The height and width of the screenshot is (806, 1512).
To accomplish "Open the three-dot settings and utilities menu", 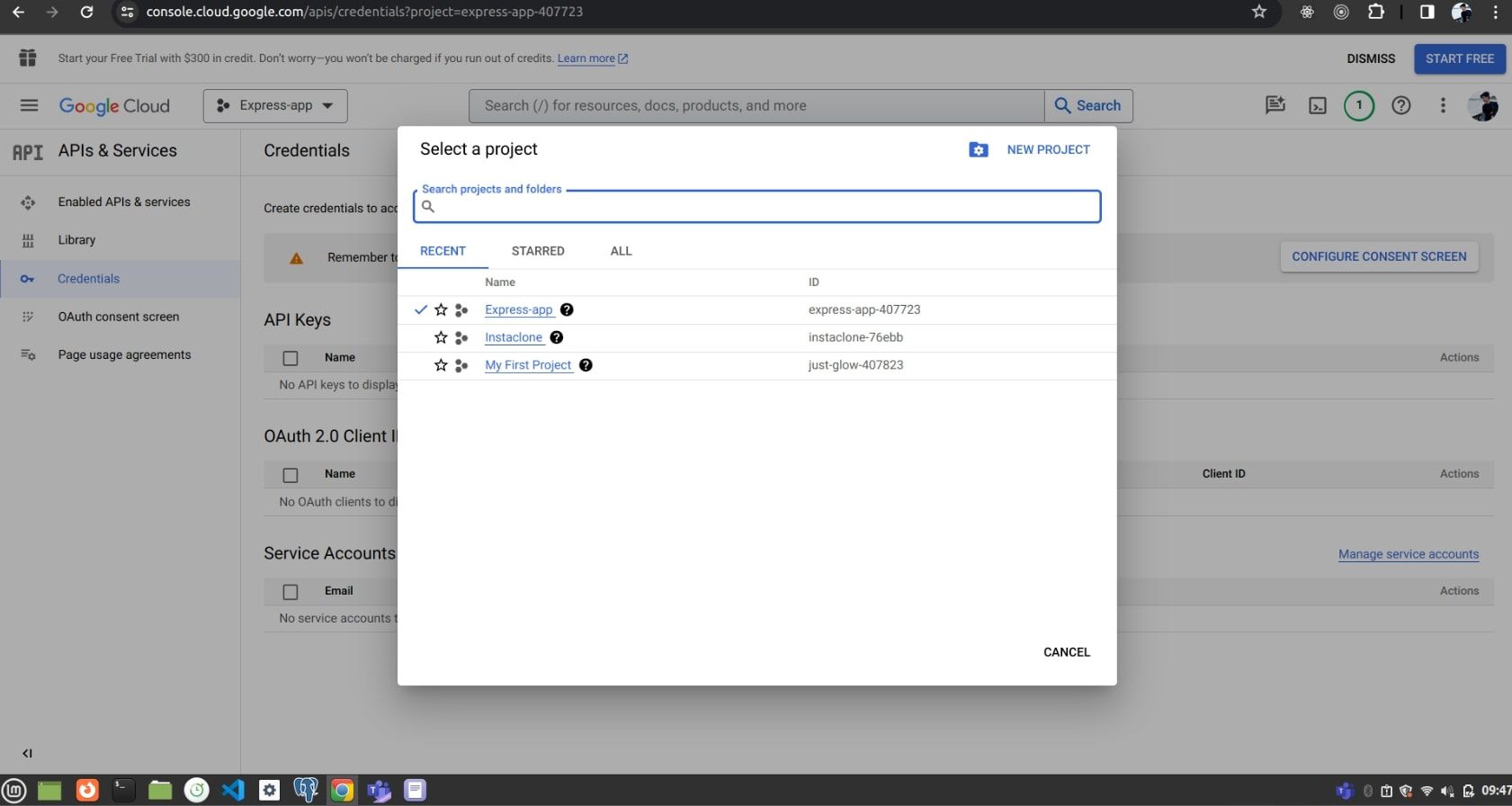I will tap(1443, 105).
